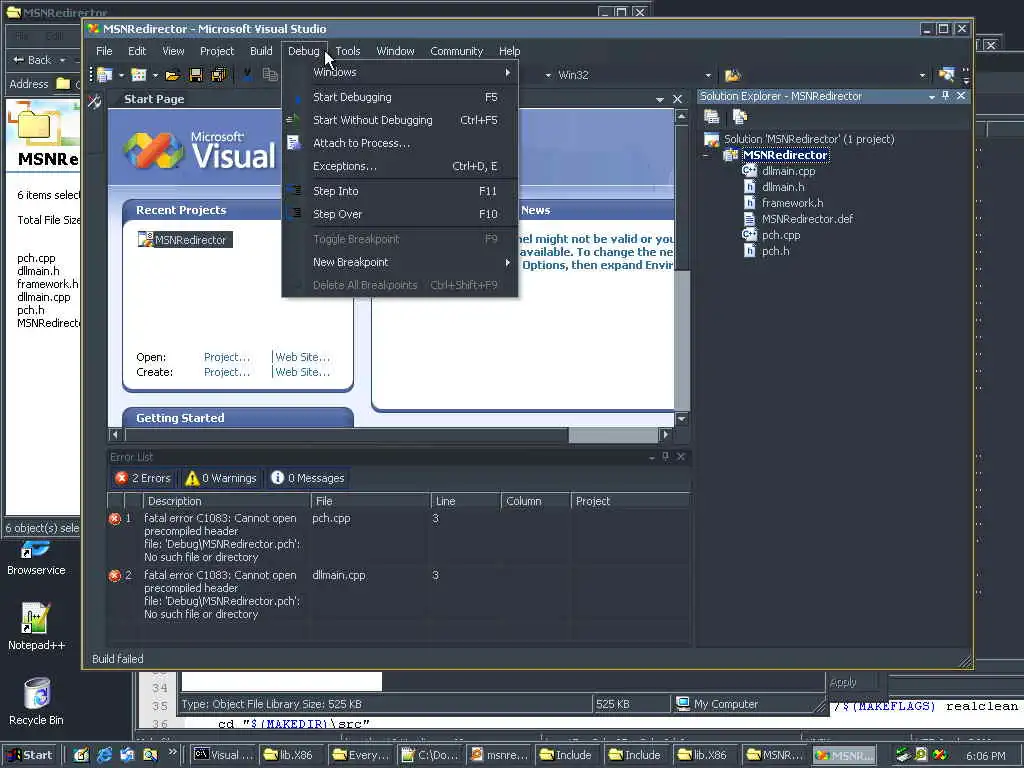1024x768 pixels.
Task: Click the Start button on taskbar
Action: 30,755
